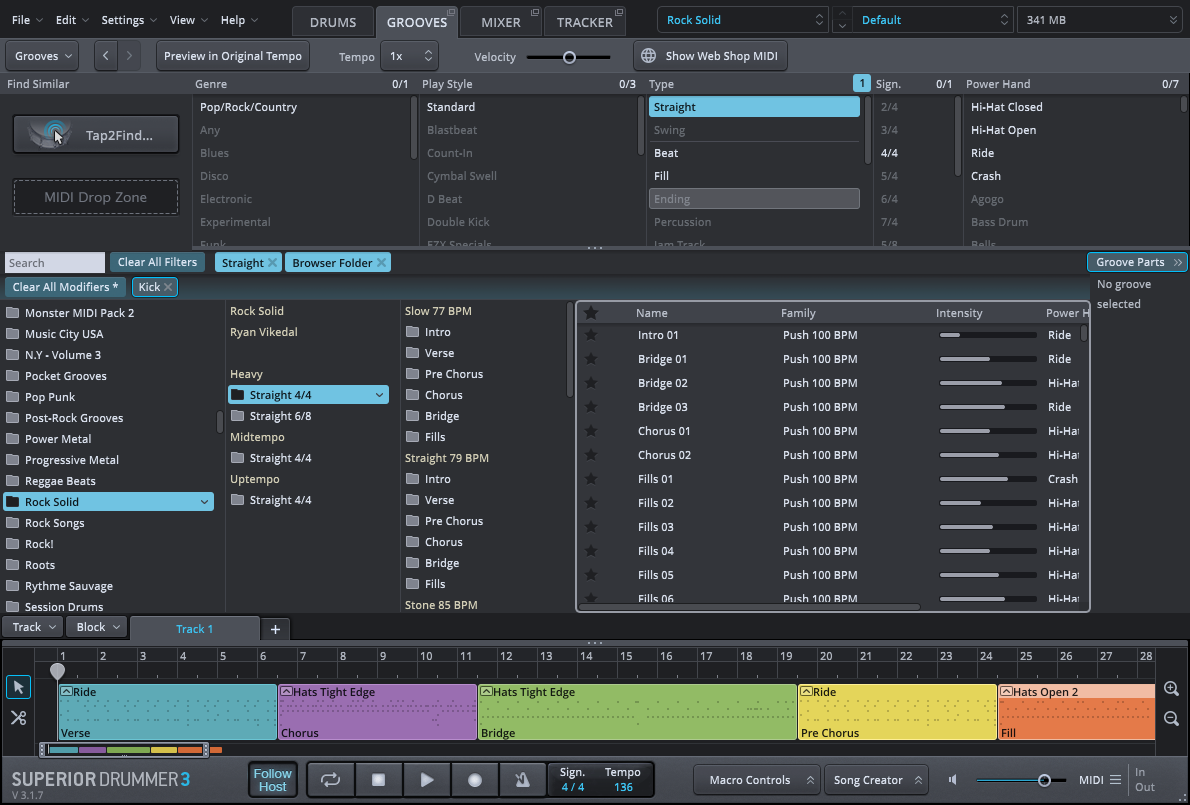Zoom in on the song track

[x=1171, y=689]
